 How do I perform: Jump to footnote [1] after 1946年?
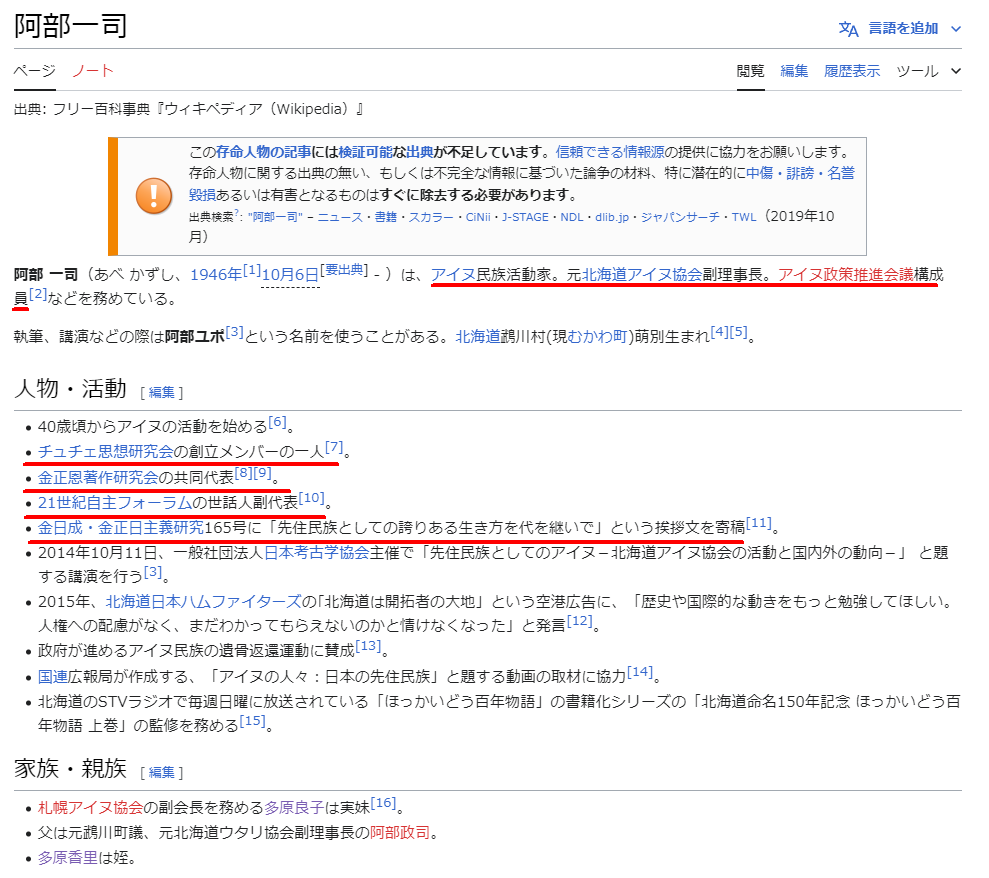point(252,270)
